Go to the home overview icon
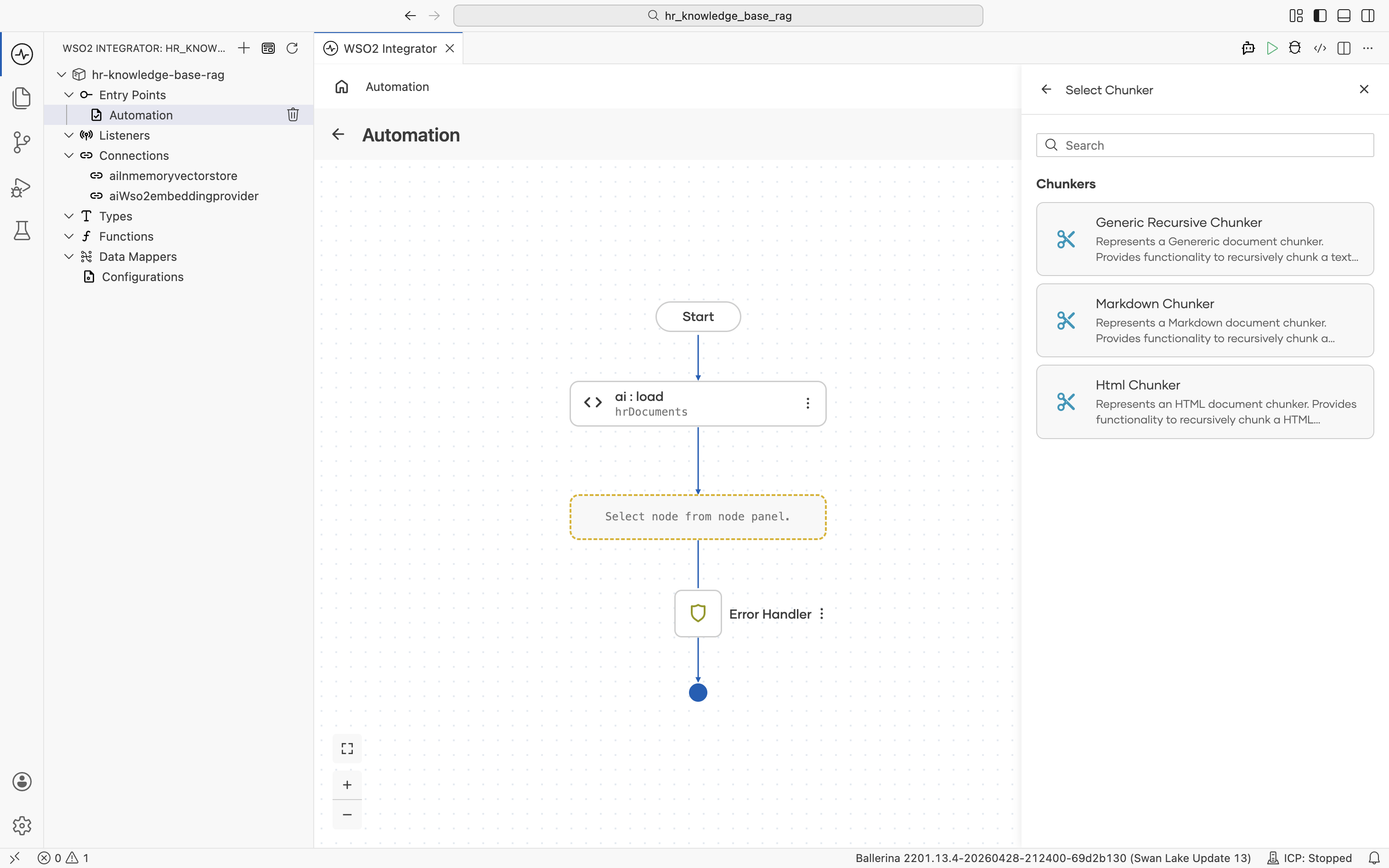Viewport: 1389px width, 868px height. click(342, 87)
